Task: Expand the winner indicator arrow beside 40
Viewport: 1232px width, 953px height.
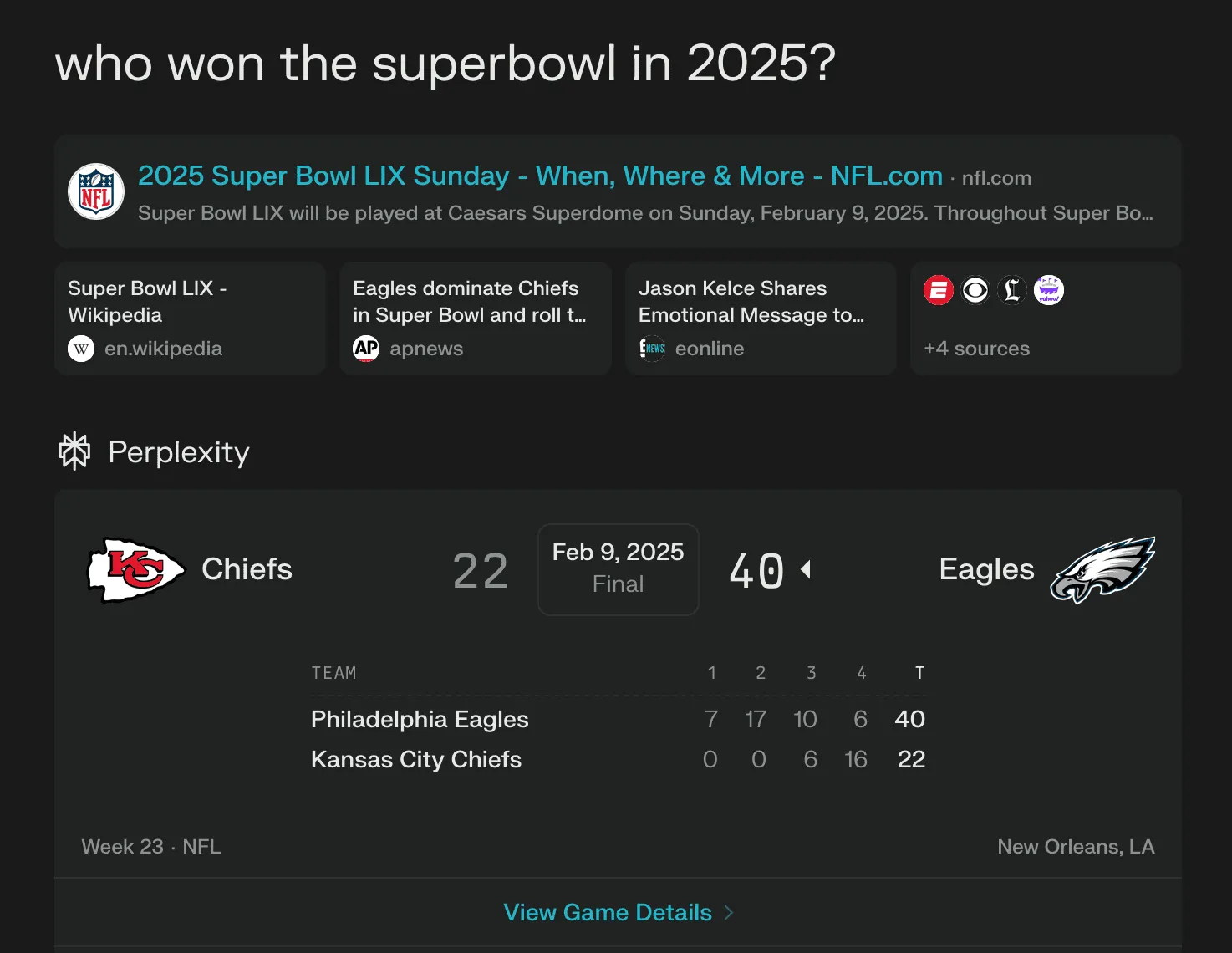Action: click(x=805, y=569)
